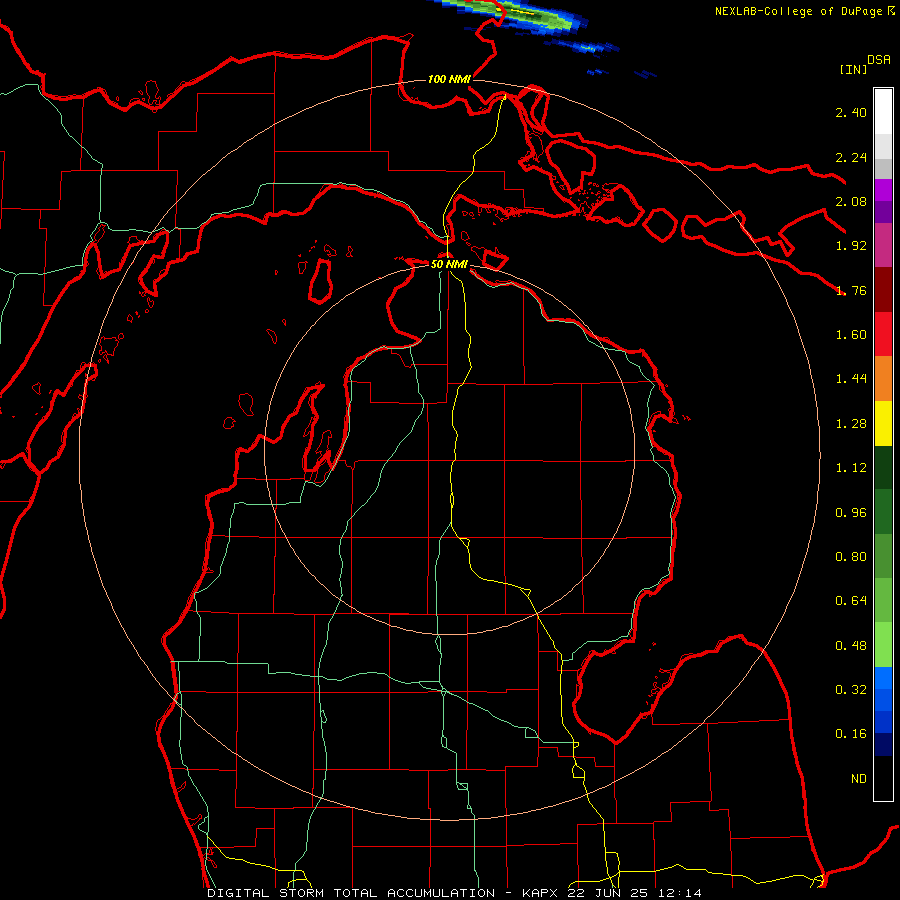900x900 pixels.
Task: Click the 2.24 legend value
Action: [851, 157]
